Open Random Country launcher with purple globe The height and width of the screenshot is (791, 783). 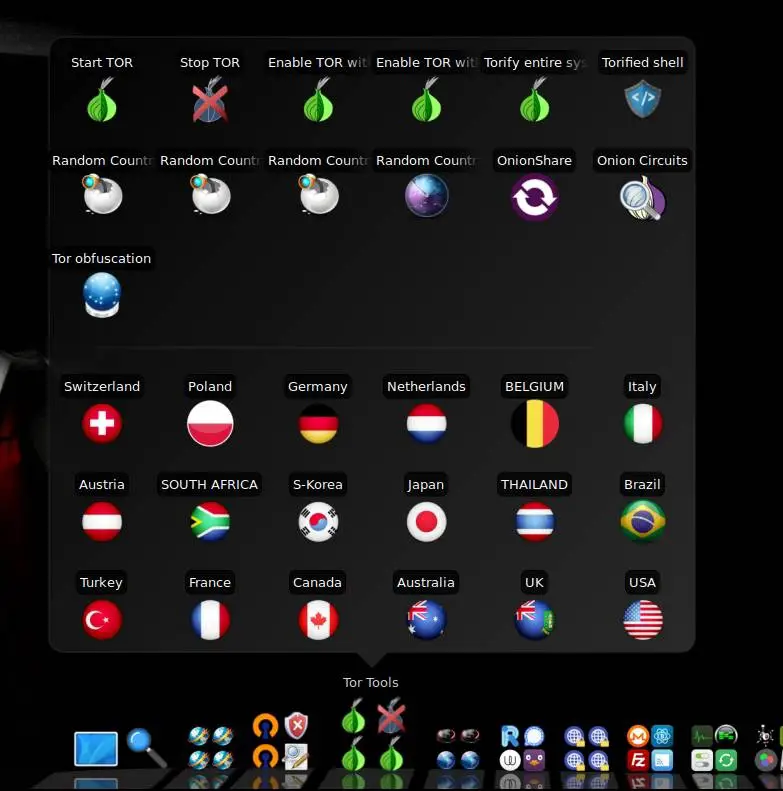pyautogui.click(x=426, y=196)
